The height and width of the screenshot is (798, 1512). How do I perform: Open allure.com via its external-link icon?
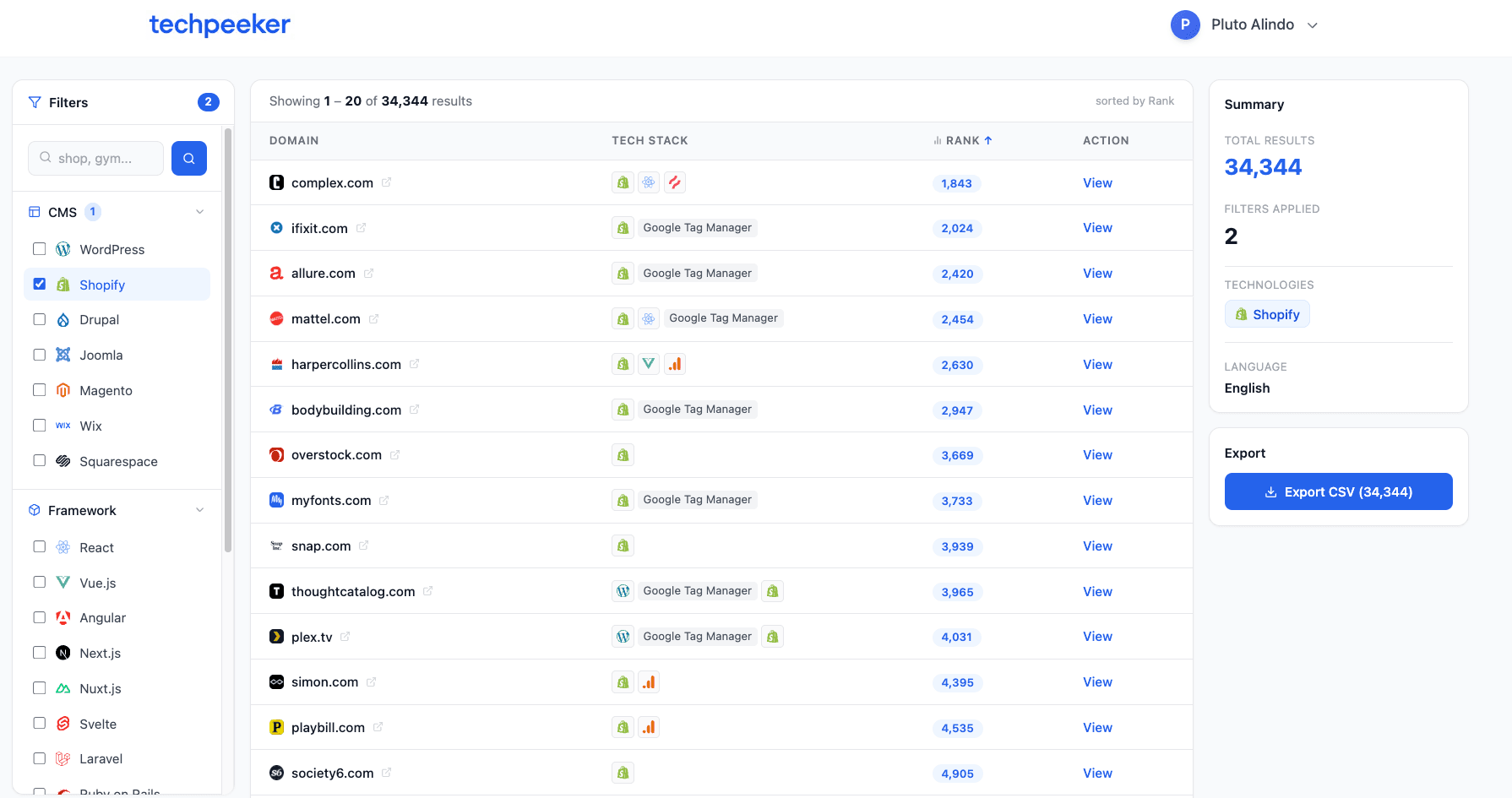pos(368,272)
